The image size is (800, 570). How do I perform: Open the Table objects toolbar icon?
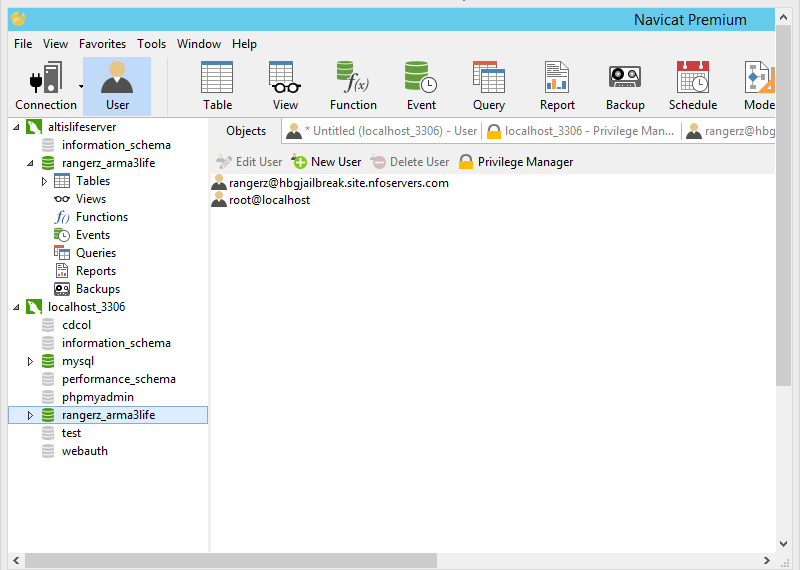(x=217, y=86)
